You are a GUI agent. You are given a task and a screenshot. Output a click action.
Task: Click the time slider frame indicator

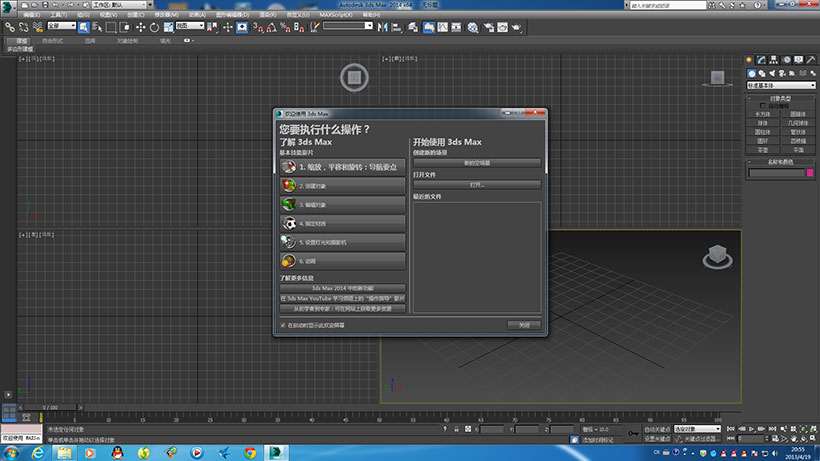(x=51, y=407)
